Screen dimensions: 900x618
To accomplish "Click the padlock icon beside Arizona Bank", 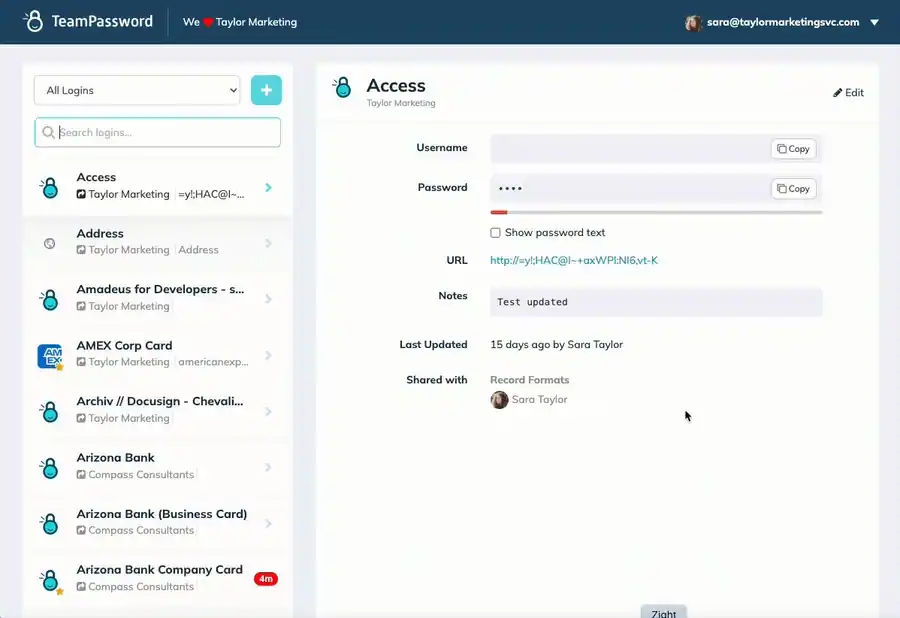I will 50,468.
